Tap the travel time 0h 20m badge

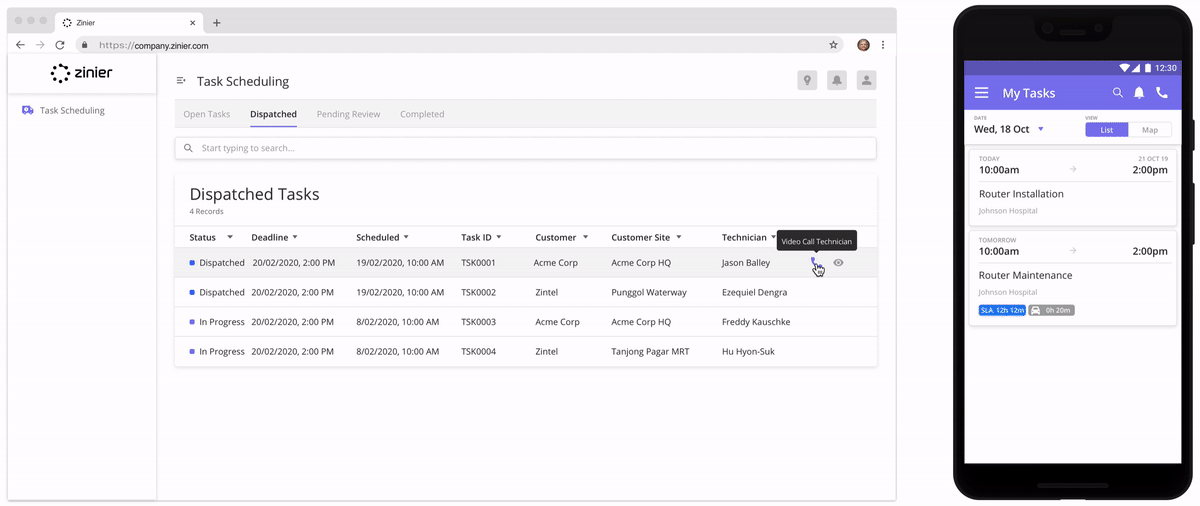pos(1051,310)
